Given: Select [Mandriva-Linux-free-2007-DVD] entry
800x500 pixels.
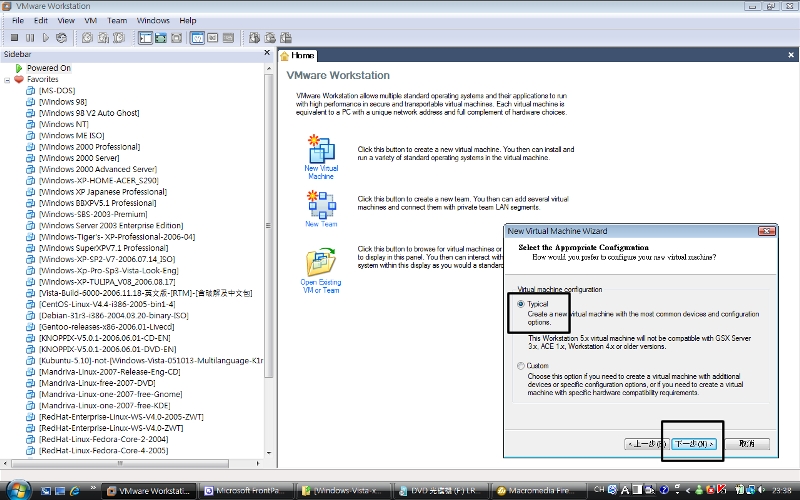Looking at the screenshot, I should [97, 383].
